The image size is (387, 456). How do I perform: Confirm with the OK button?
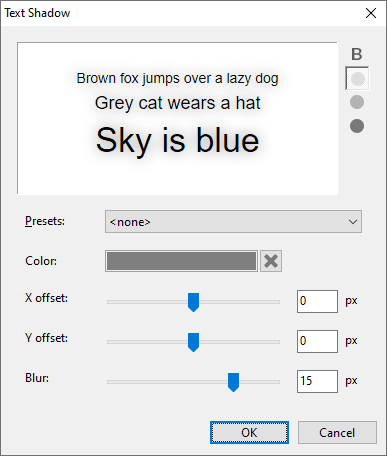coord(249,433)
